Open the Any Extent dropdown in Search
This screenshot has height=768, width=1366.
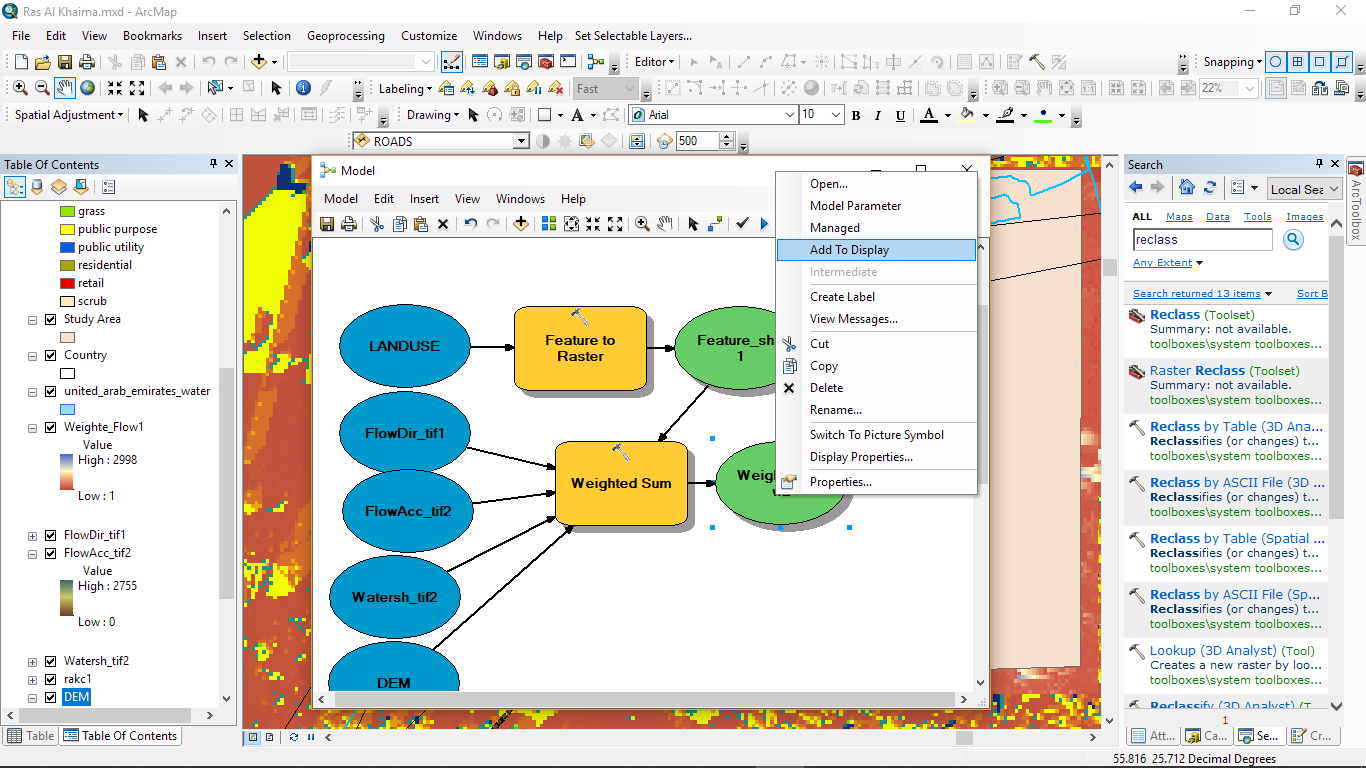[1168, 263]
